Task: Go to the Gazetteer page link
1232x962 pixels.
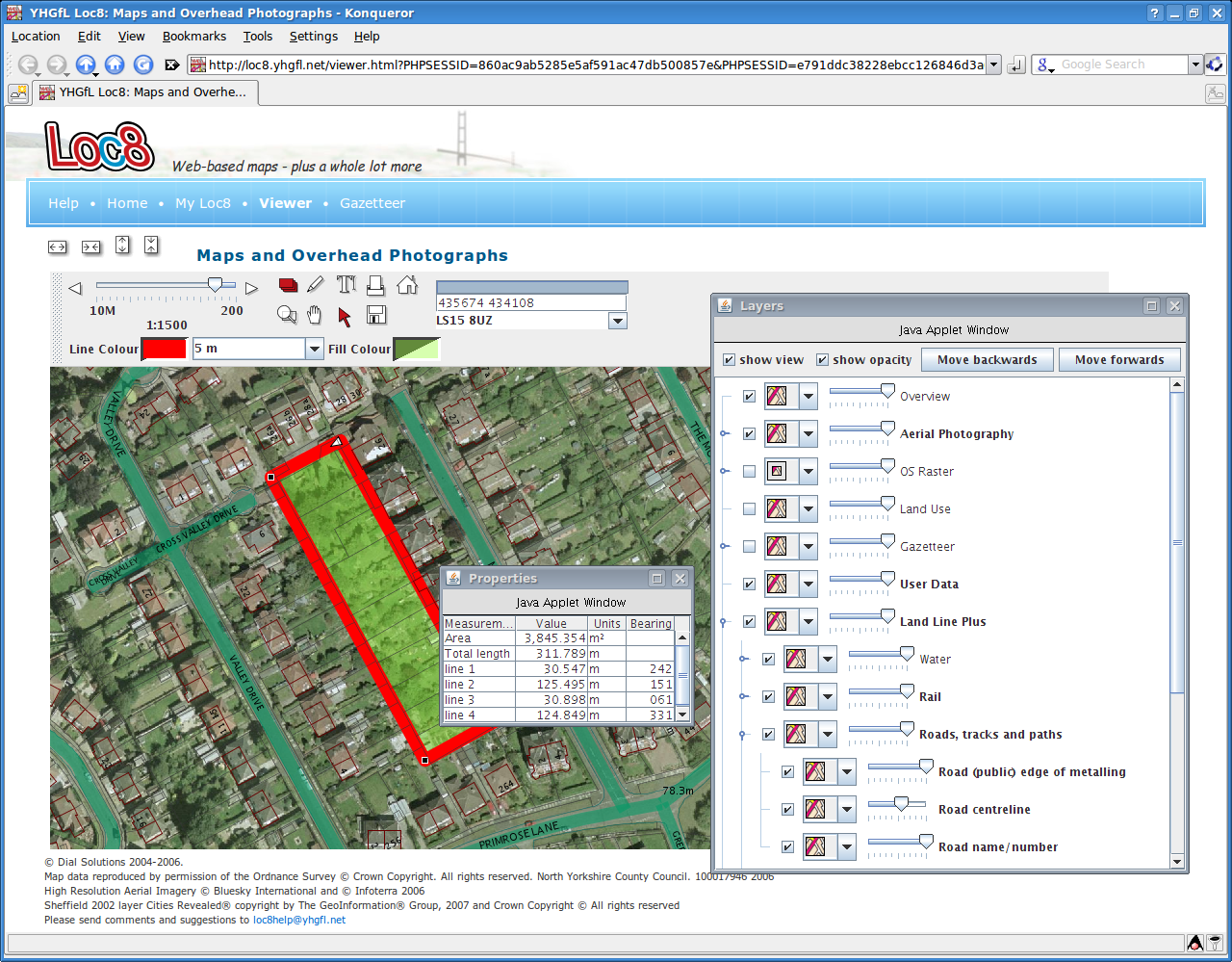Action: point(372,203)
